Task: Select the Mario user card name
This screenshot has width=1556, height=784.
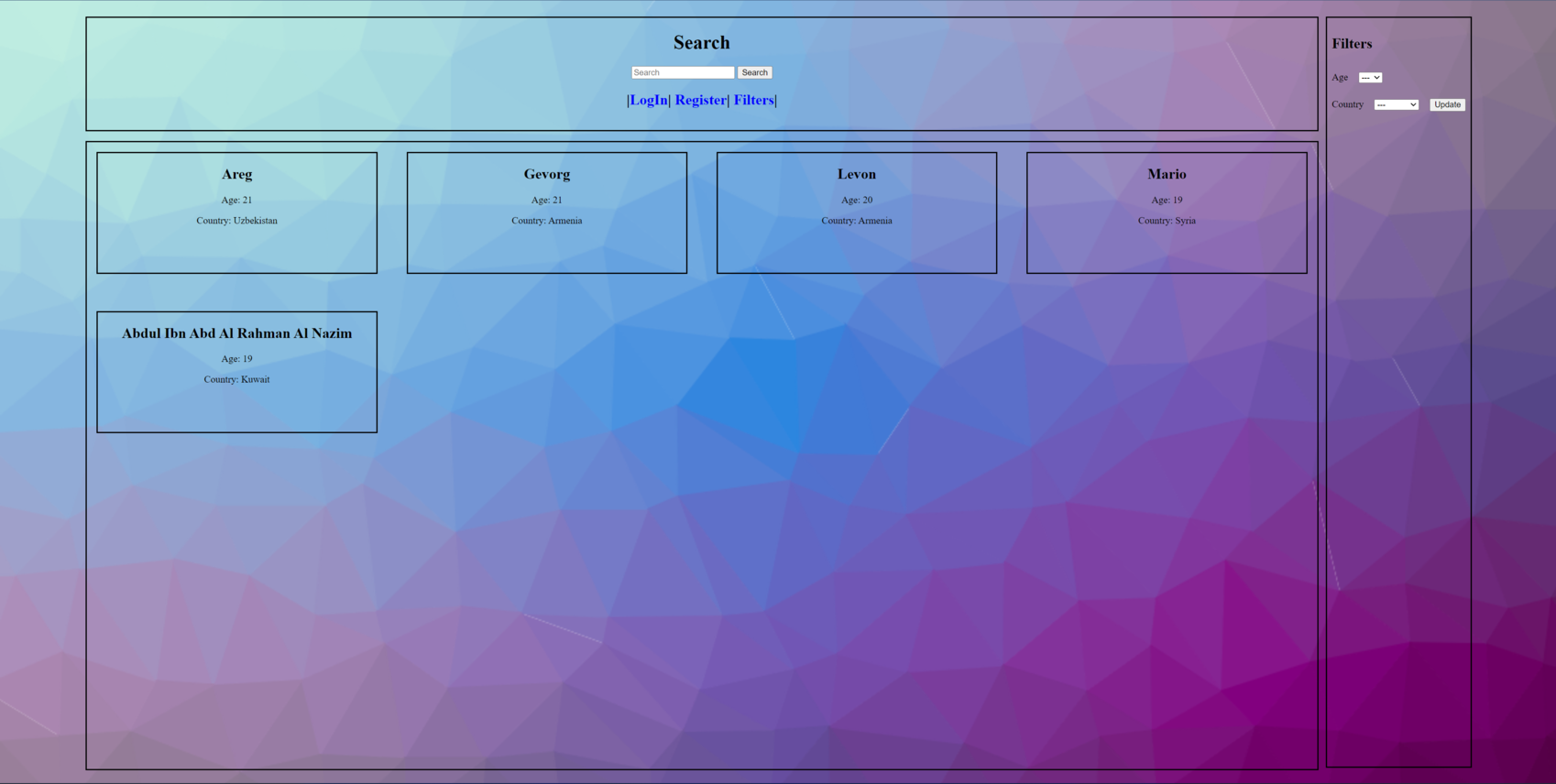Action: [x=1167, y=174]
